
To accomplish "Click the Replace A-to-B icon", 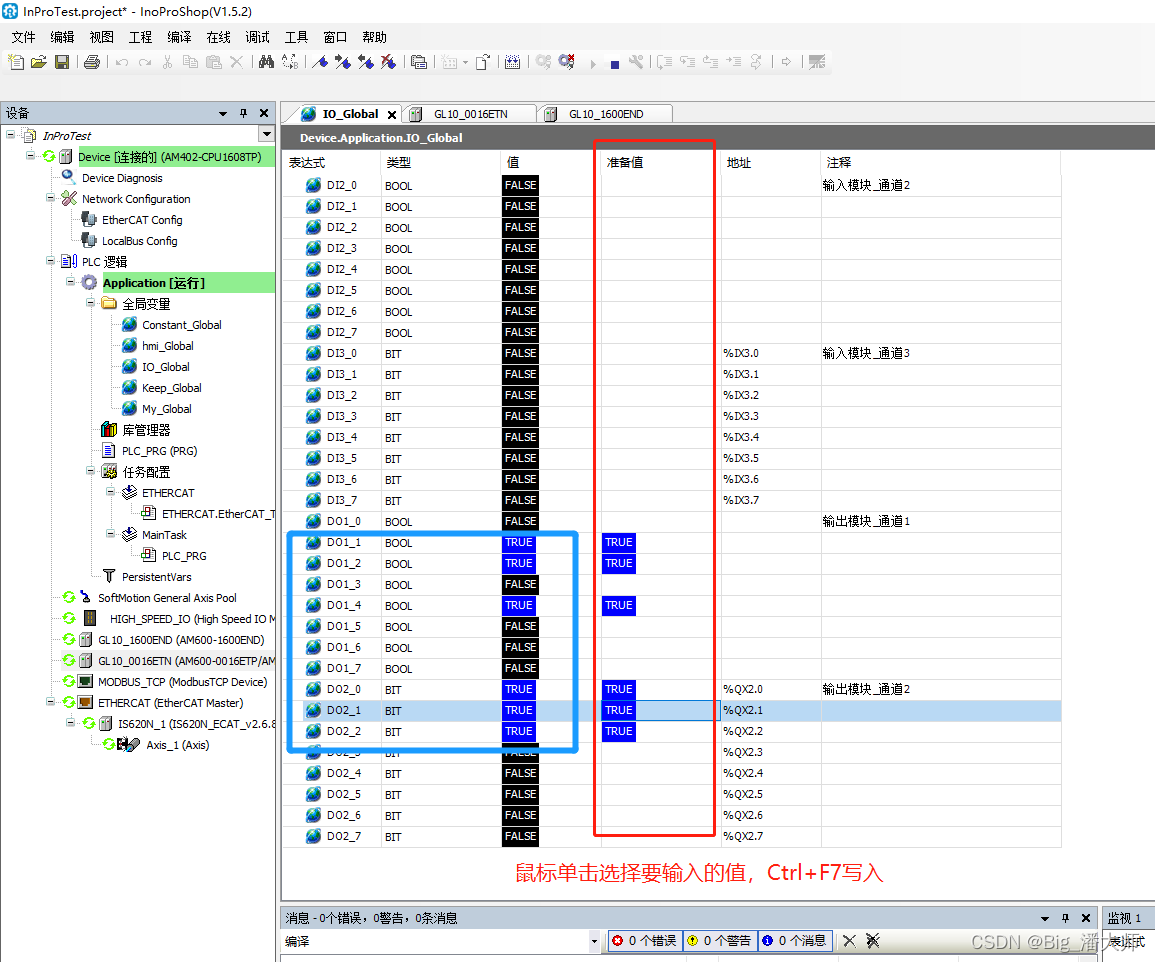I will coord(290,62).
